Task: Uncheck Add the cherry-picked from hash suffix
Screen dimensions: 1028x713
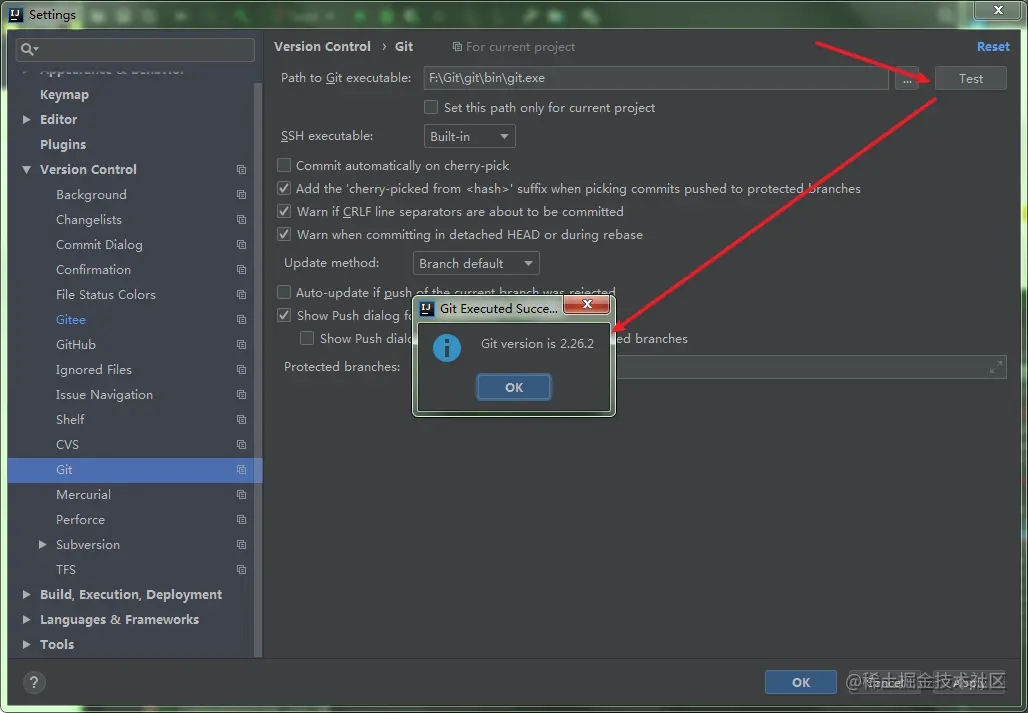Action: coord(284,188)
